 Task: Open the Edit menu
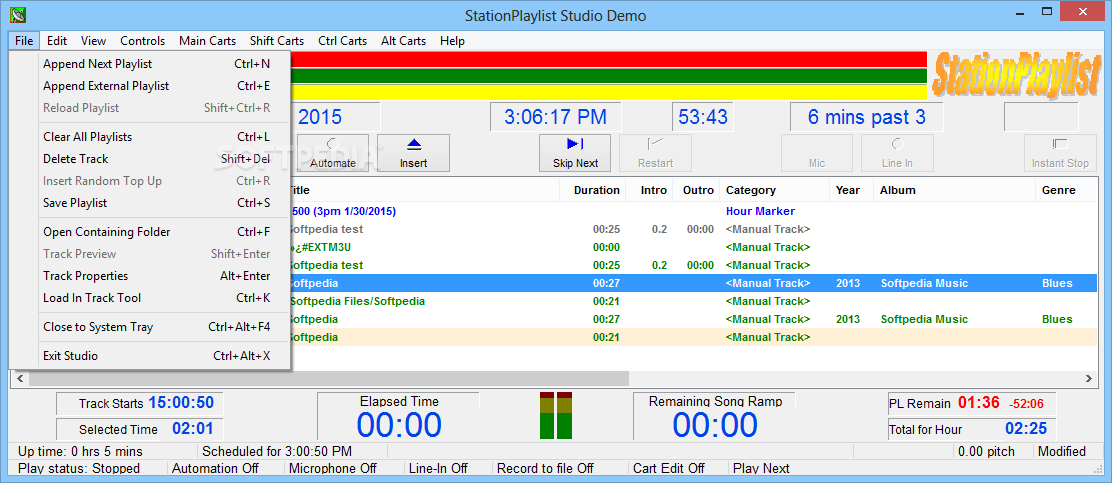[57, 41]
